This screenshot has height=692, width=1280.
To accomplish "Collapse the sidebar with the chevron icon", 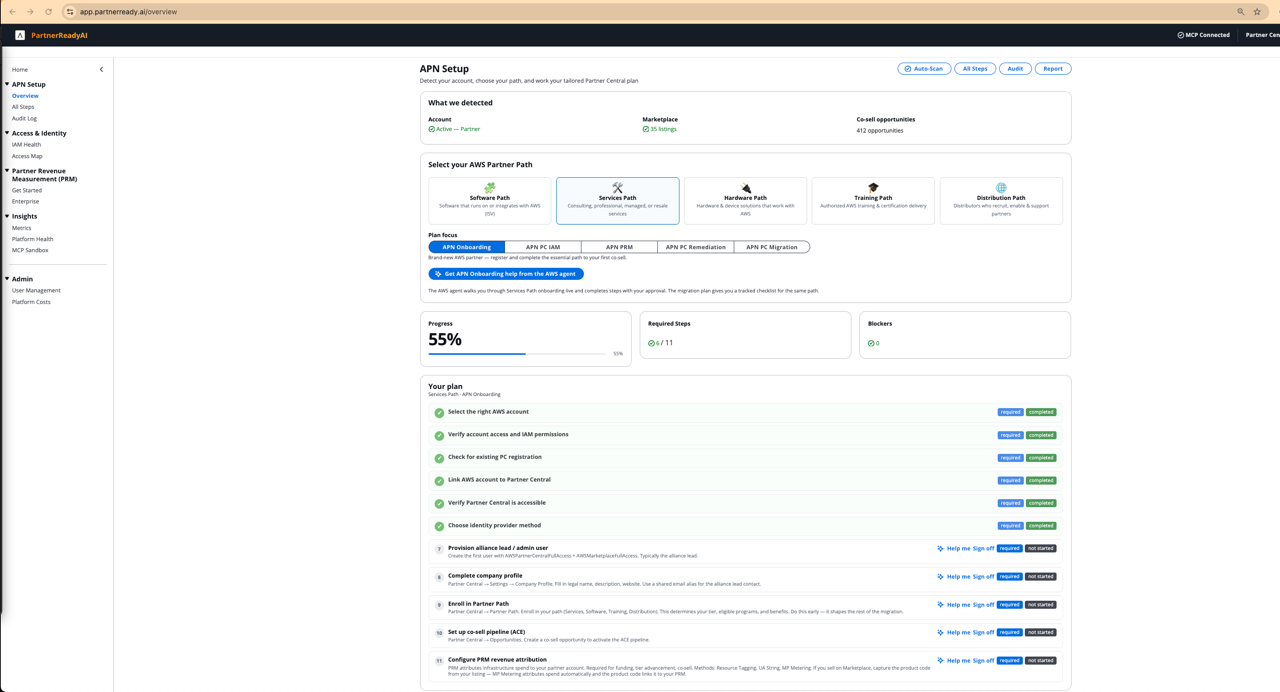I will point(101,70).
